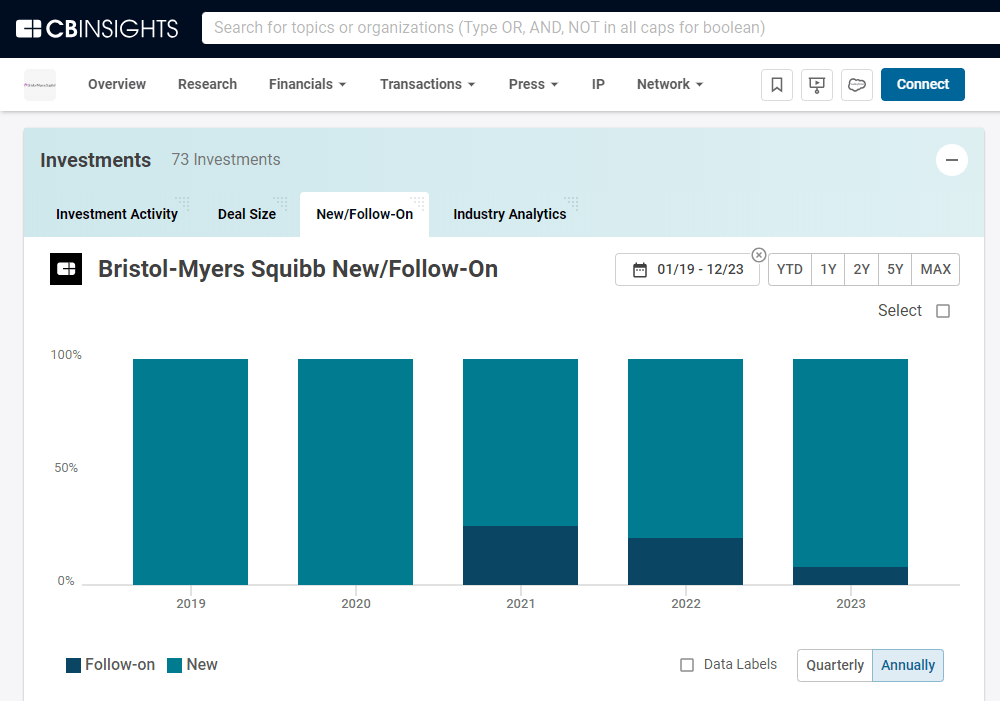1000x701 pixels.
Task: Set range to MAX
Action: pos(936,270)
